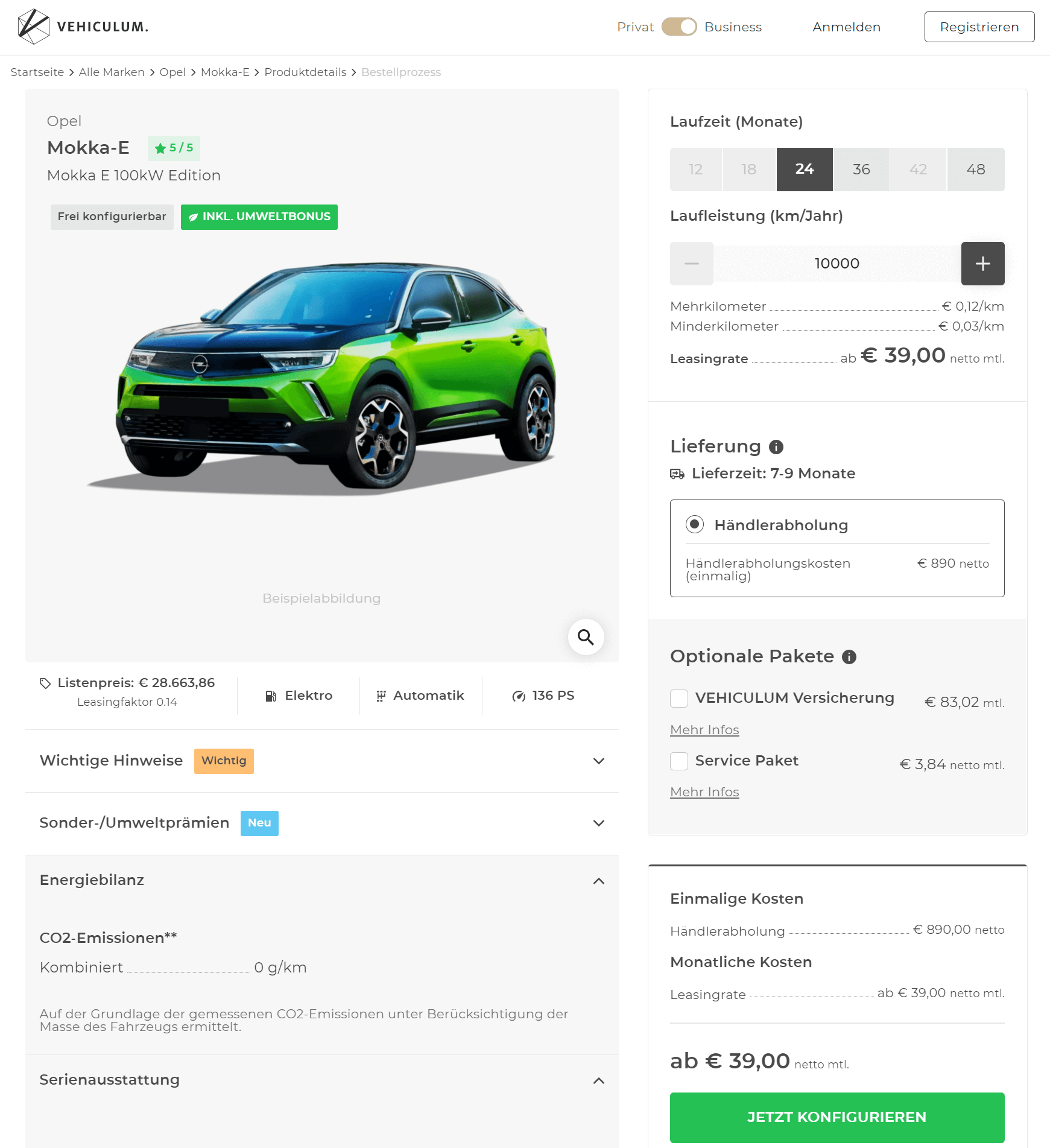Click the star rating badge
This screenshot has width=1050, height=1148.
pos(174,148)
